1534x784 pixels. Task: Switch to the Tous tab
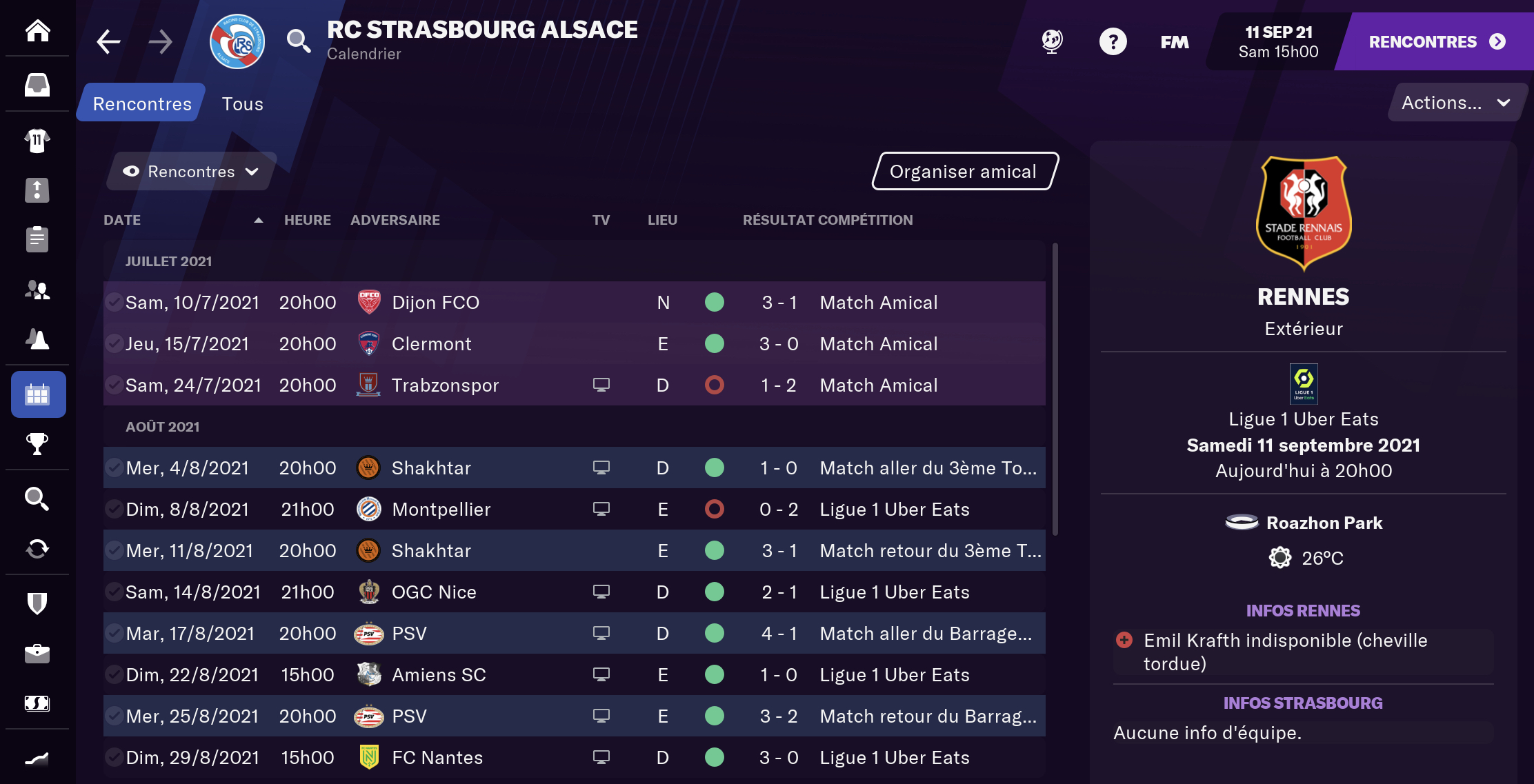[242, 103]
